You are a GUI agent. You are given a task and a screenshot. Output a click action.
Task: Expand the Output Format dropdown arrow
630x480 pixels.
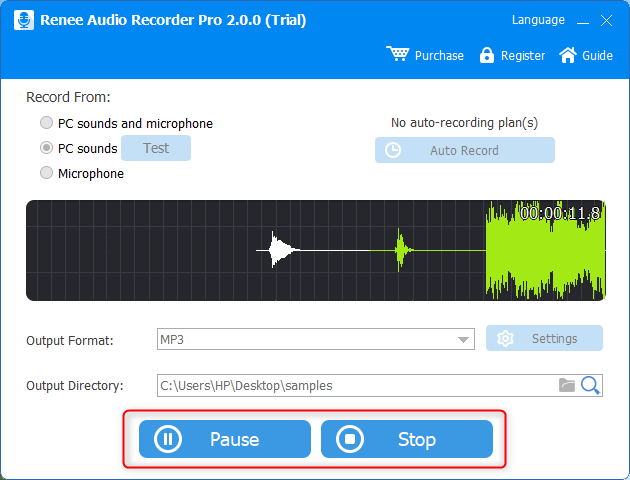(463, 340)
